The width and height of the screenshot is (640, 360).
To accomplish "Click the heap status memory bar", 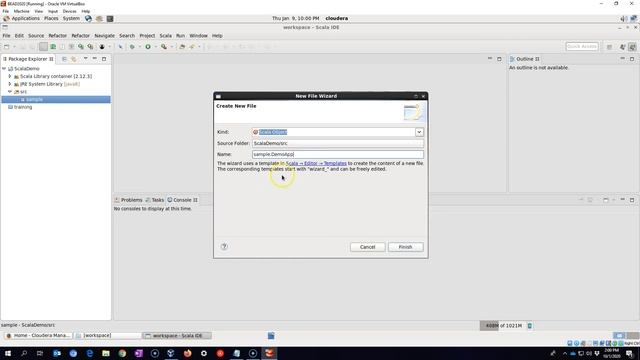I will point(502,326).
